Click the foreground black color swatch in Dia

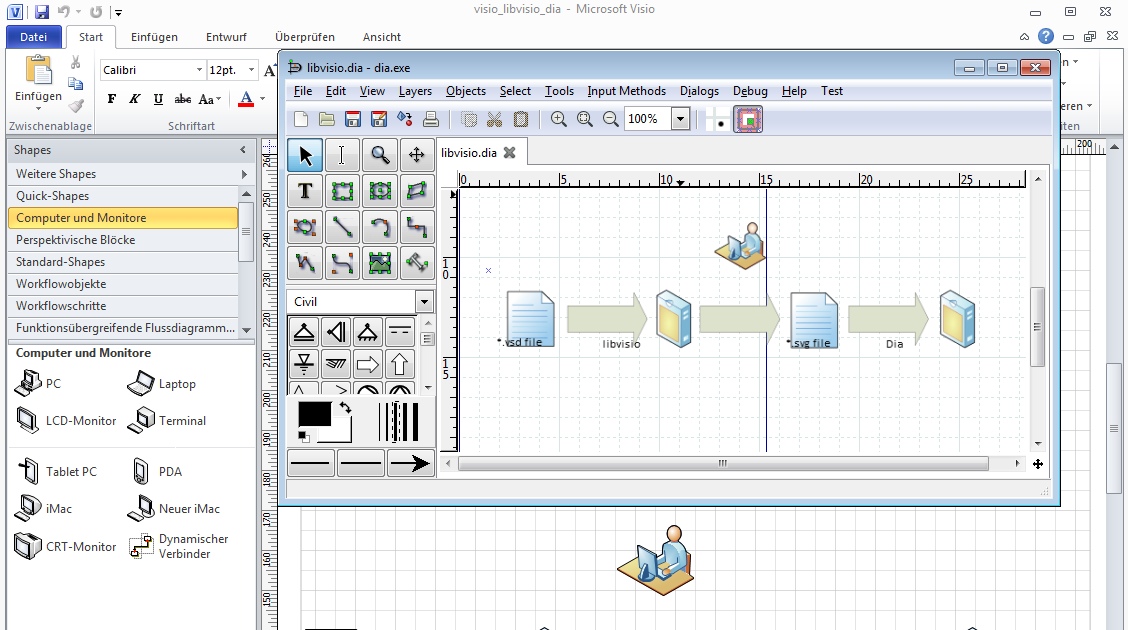click(x=314, y=415)
